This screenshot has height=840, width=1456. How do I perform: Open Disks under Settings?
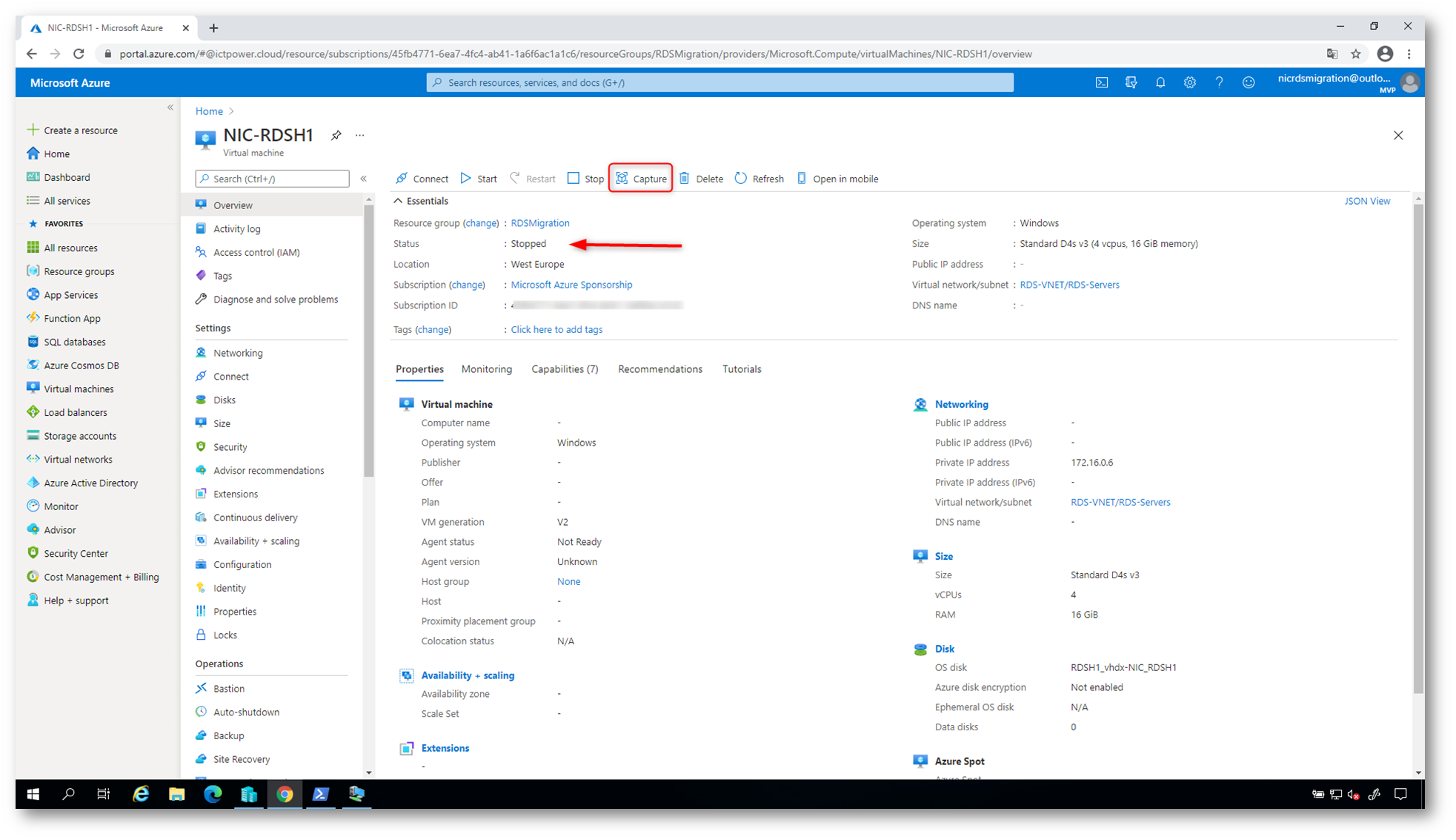(x=224, y=400)
